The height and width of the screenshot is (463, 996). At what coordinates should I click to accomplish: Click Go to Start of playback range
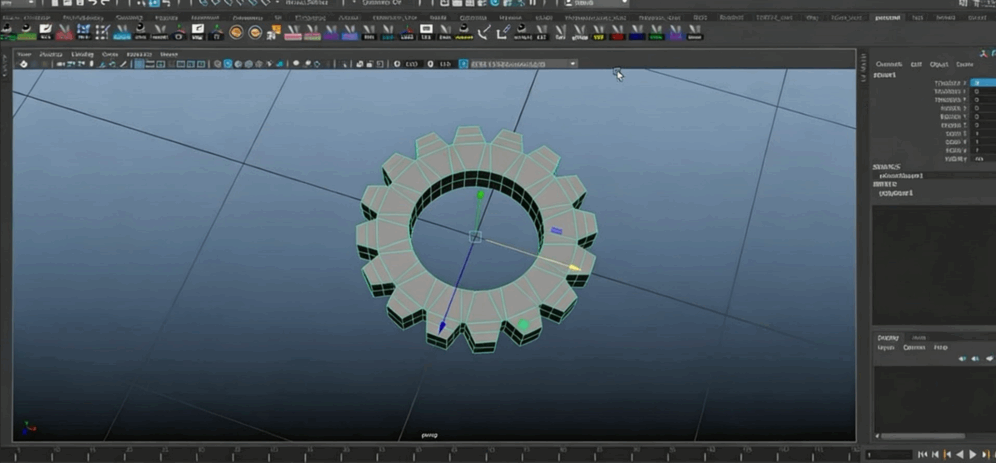pos(922,454)
